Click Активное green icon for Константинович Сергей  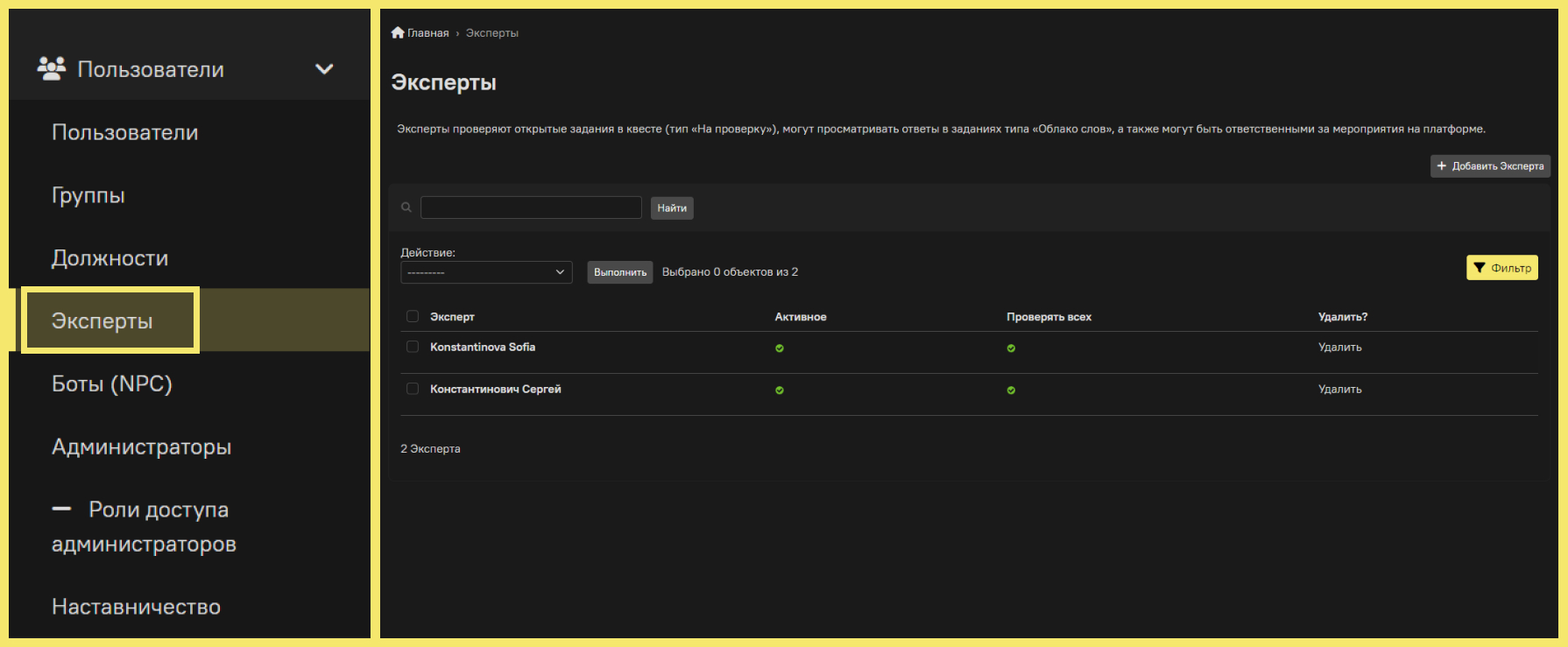point(780,390)
